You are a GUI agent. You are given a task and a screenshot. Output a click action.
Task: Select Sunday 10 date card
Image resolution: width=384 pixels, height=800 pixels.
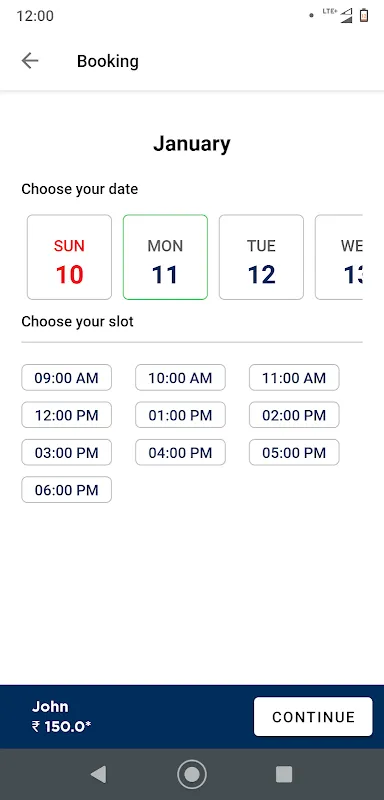point(69,257)
